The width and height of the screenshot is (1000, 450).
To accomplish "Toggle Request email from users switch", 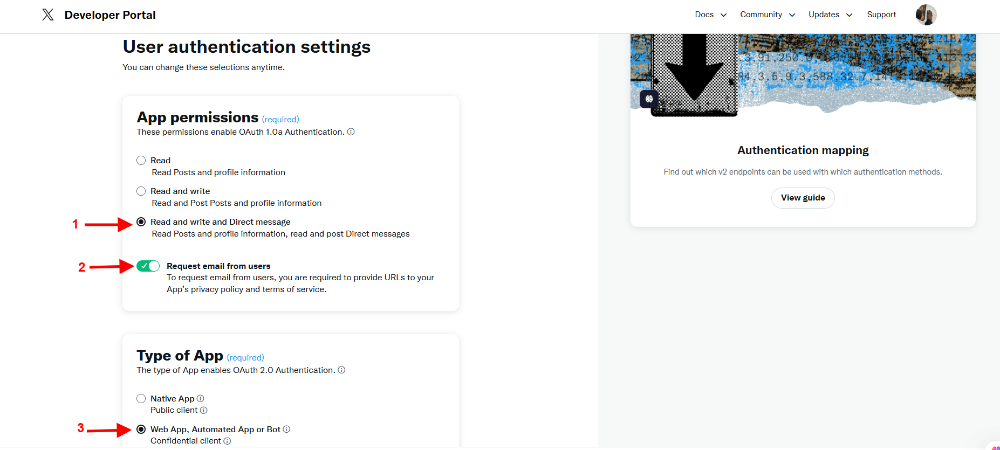I will (148, 266).
